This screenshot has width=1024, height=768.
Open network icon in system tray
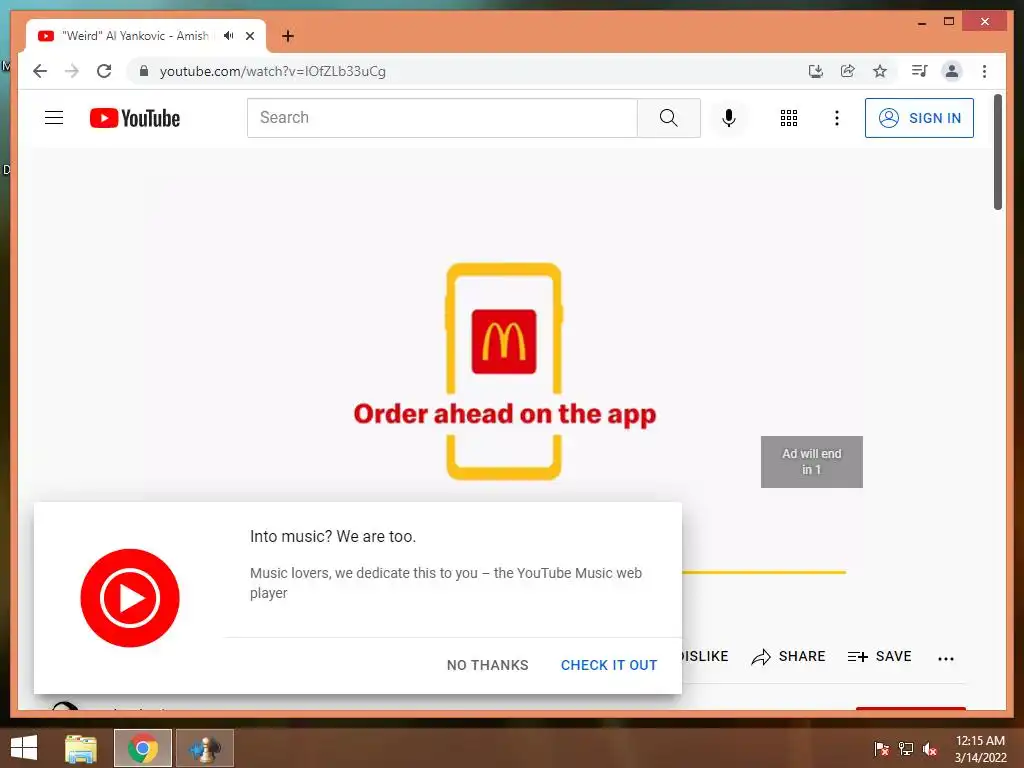[906, 749]
